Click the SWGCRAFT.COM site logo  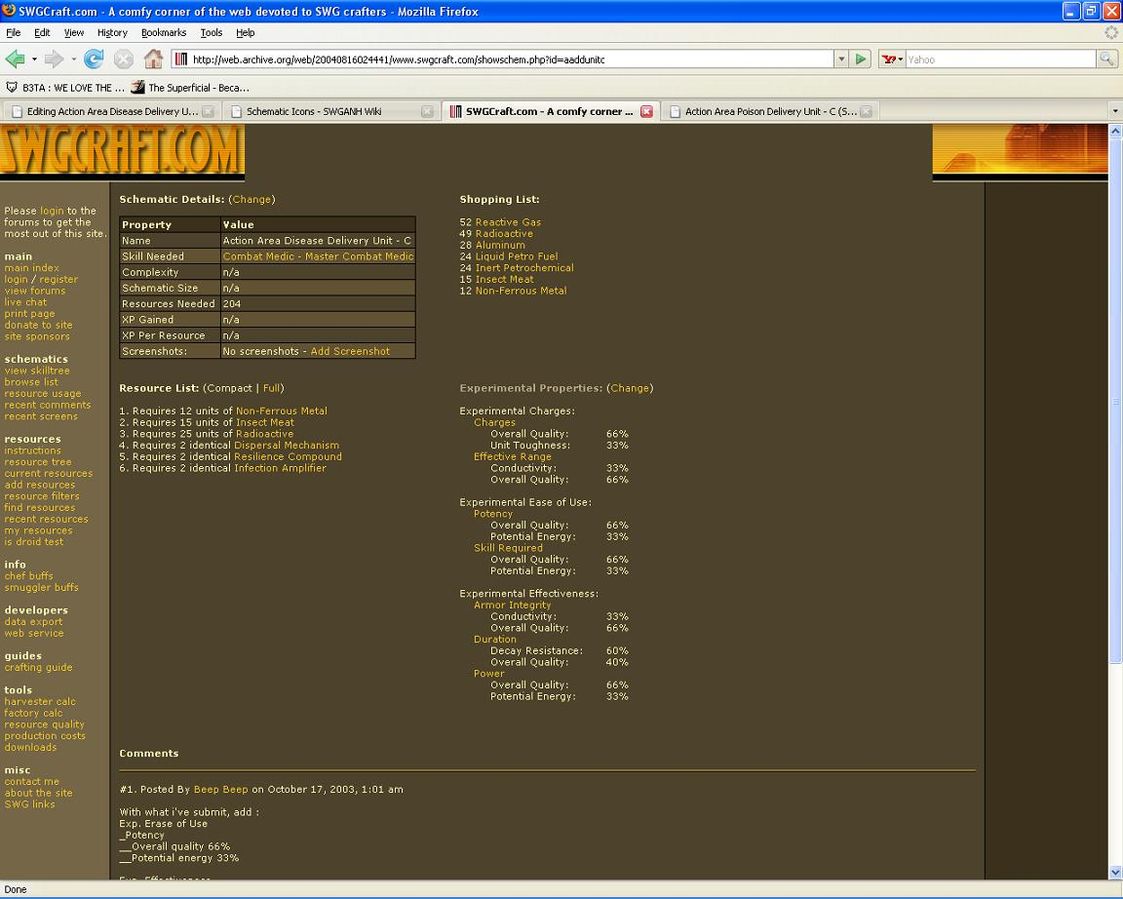pyautogui.click(x=122, y=151)
